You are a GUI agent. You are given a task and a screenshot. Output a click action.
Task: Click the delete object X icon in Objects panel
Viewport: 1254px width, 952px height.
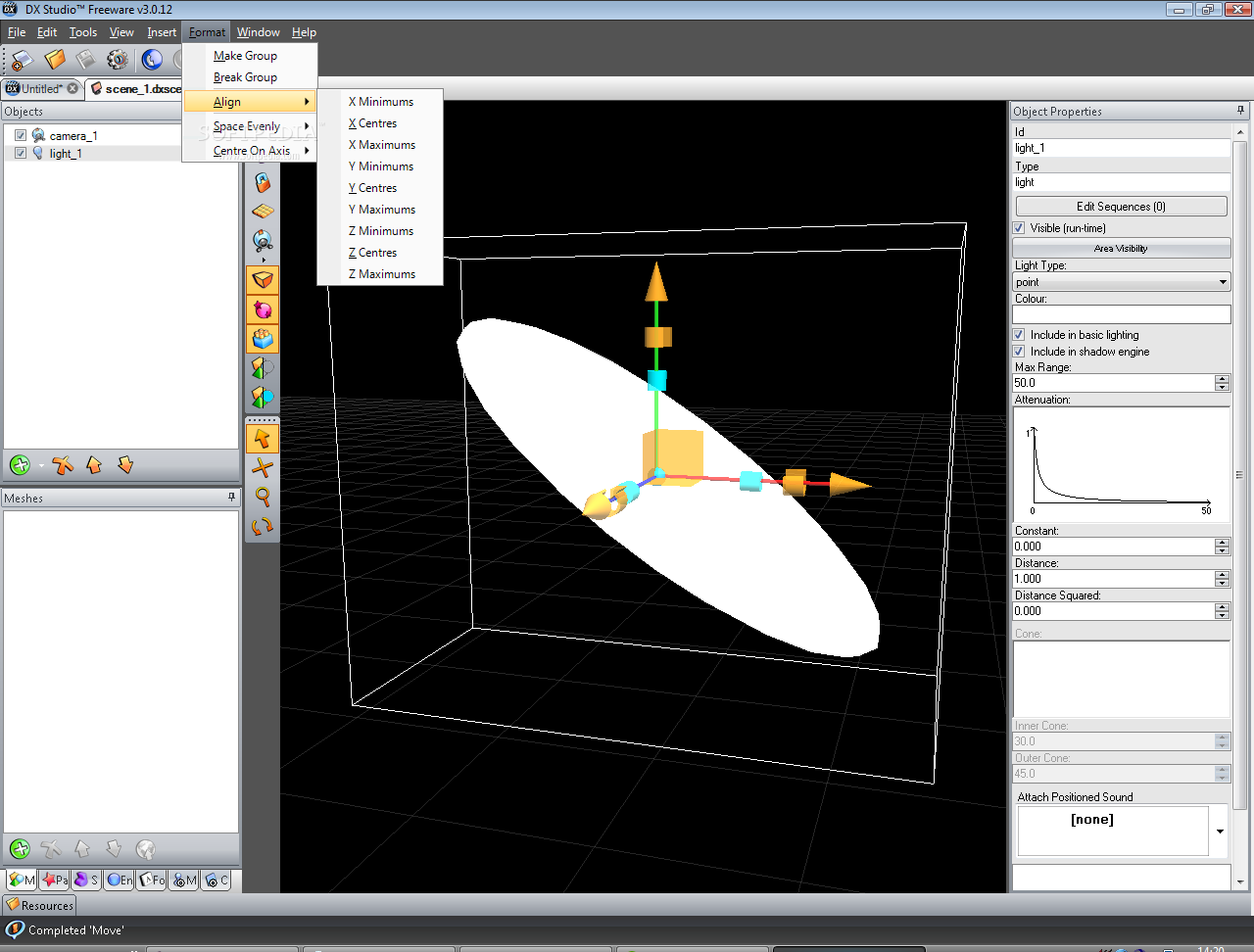tap(63, 465)
